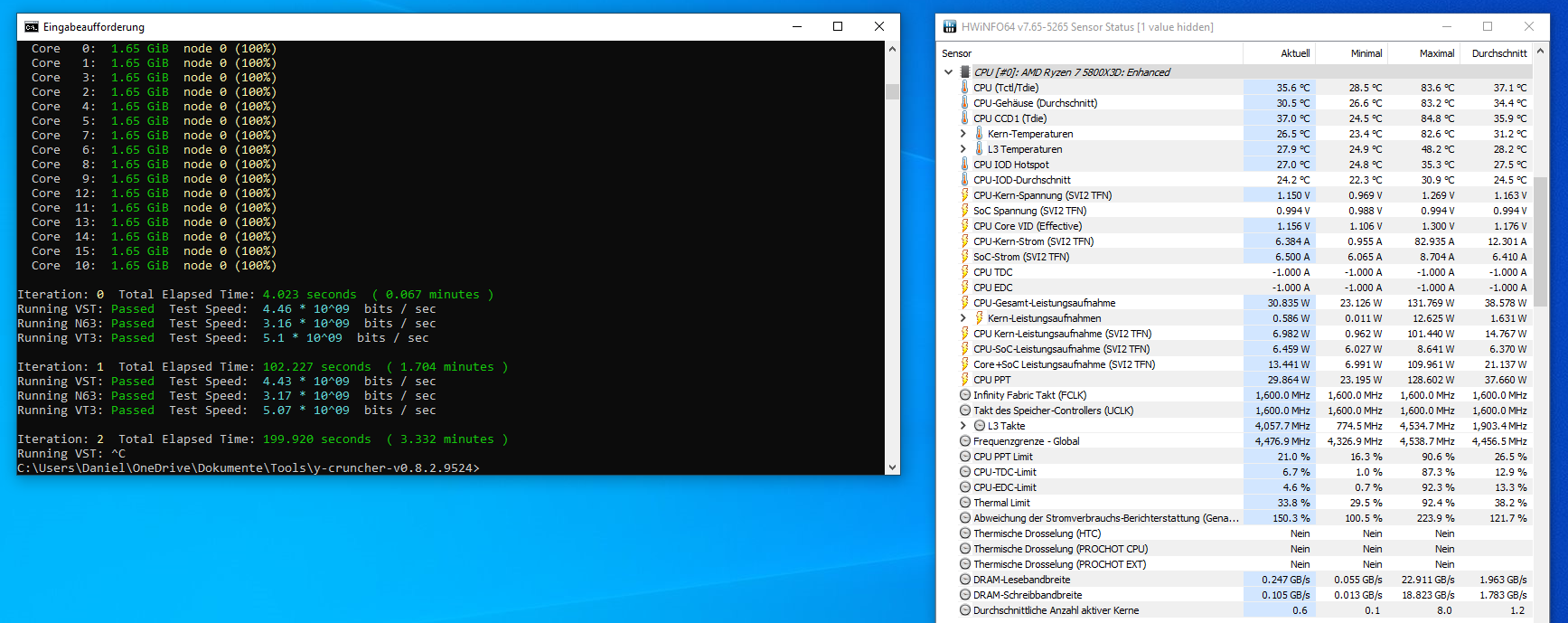Click the Sensor column header

pos(1090,53)
